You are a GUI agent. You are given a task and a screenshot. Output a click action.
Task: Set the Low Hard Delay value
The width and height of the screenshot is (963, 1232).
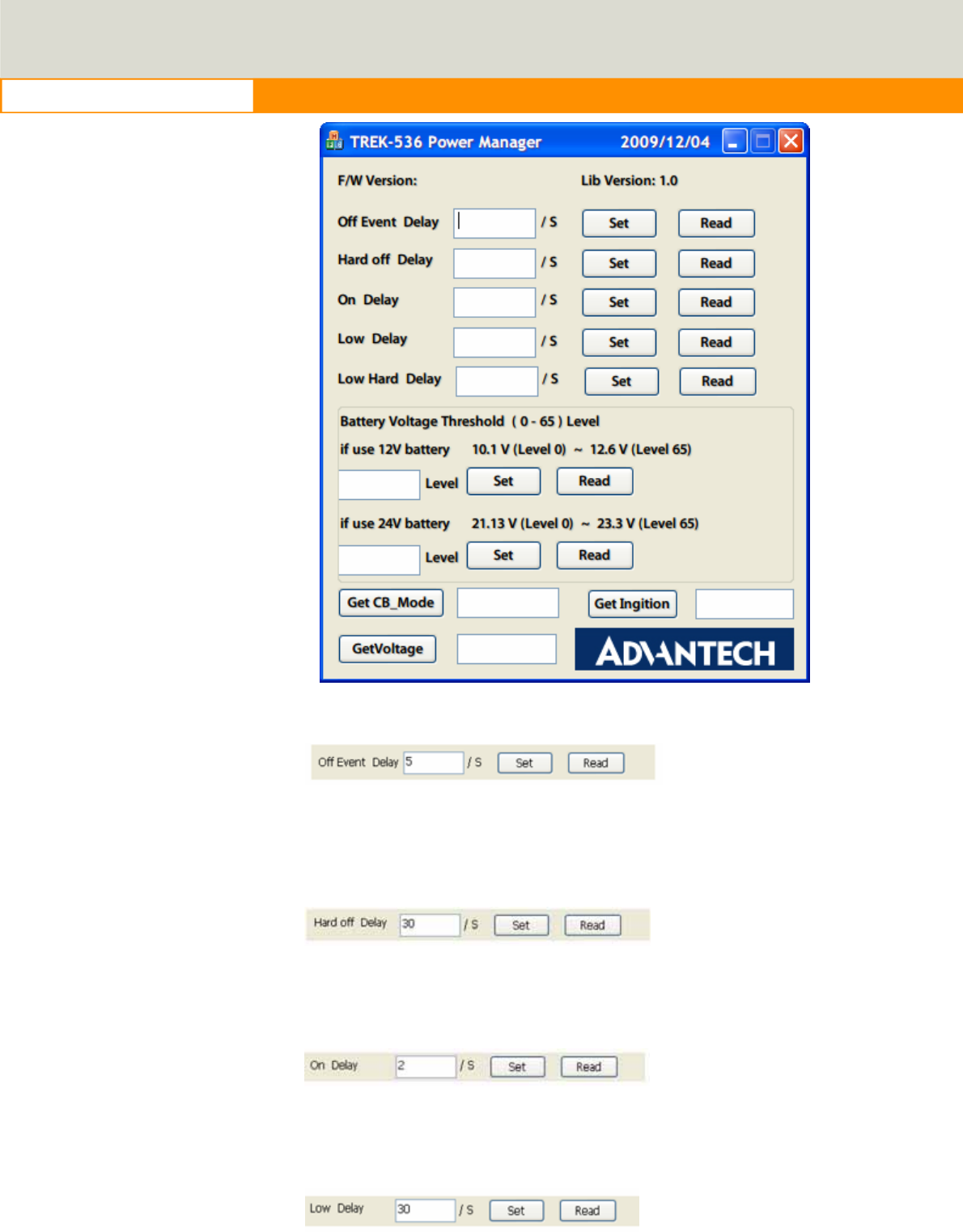click(x=621, y=381)
